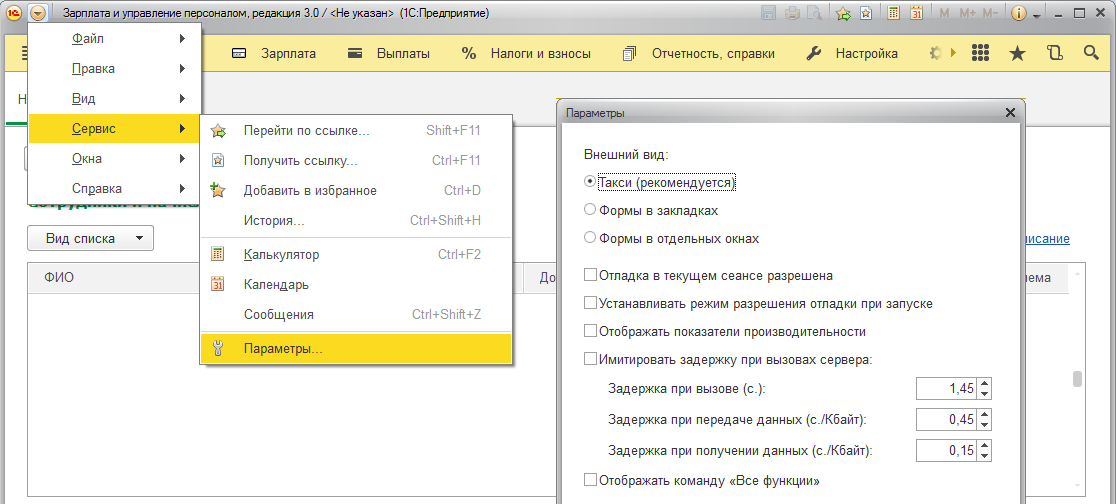Click the Print icon in title bar
This screenshot has height=504, width=1116.
[791, 13]
